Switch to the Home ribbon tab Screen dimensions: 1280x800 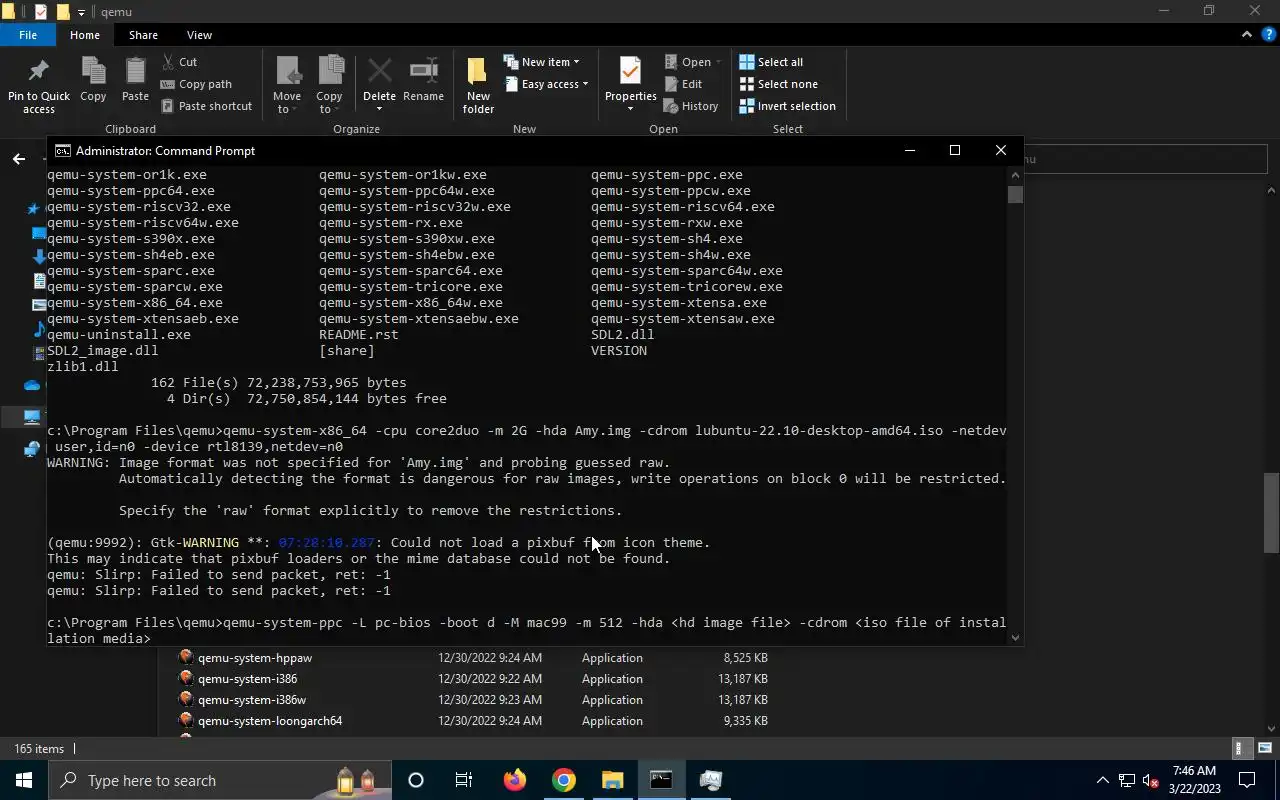(x=85, y=35)
